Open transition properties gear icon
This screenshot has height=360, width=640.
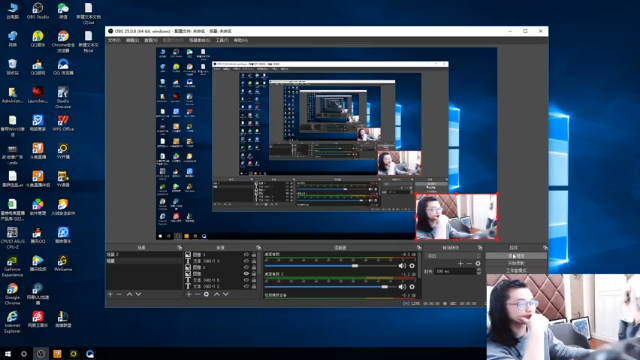(x=478, y=264)
